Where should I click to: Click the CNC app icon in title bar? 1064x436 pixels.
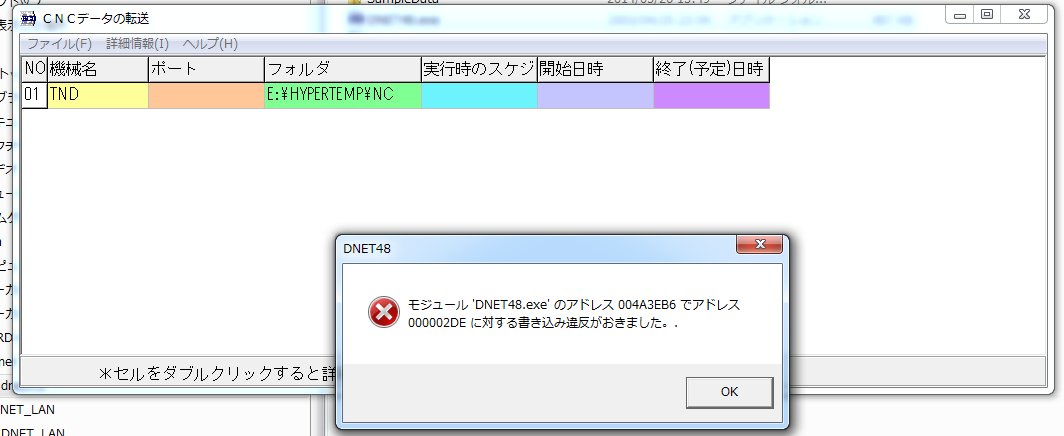(x=28, y=18)
